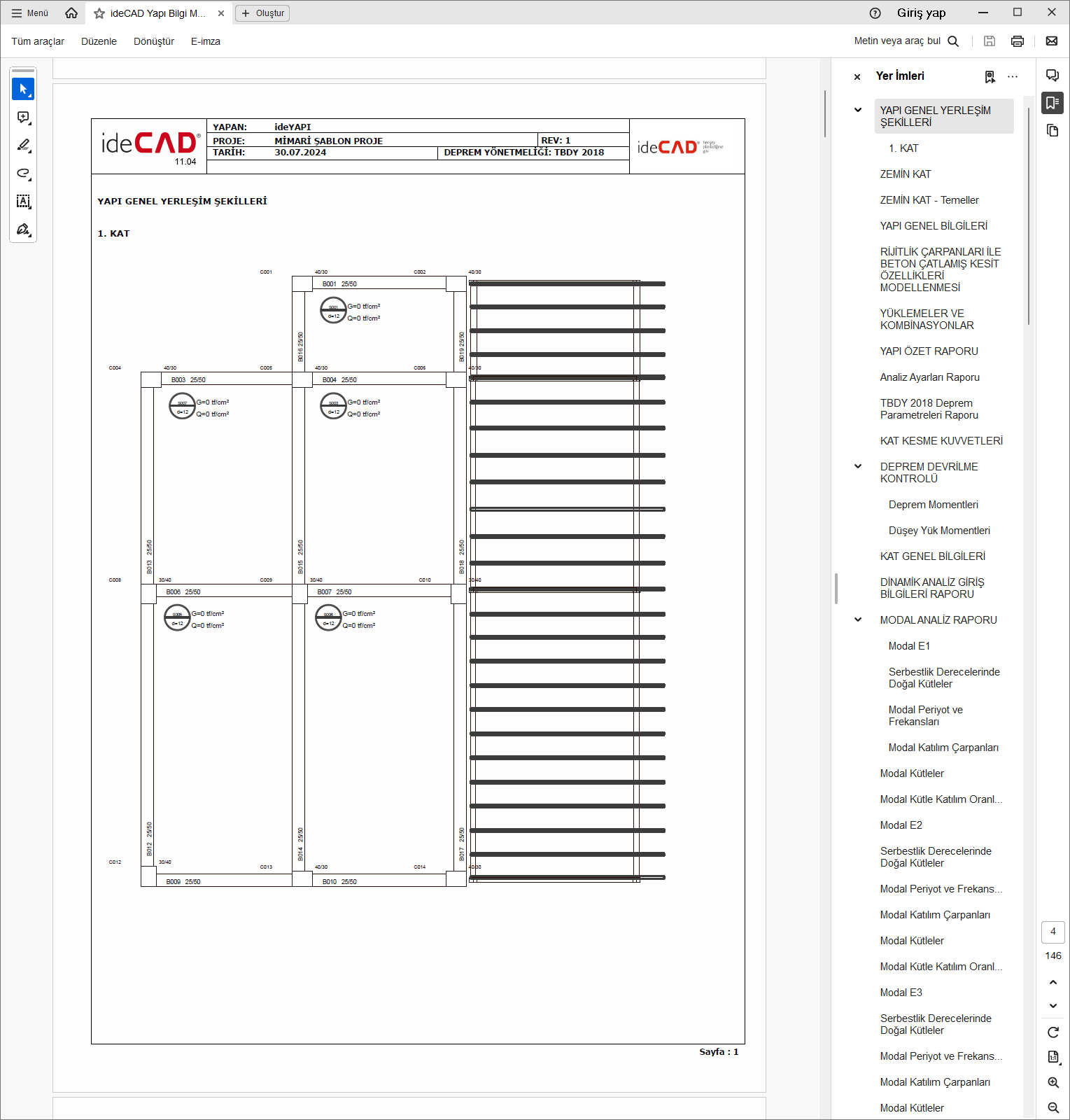The height and width of the screenshot is (1120, 1070).
Task: Collapse the DEPREM DEVRİLME KONTROLÜ bookmark
Action: coord(858,466)
